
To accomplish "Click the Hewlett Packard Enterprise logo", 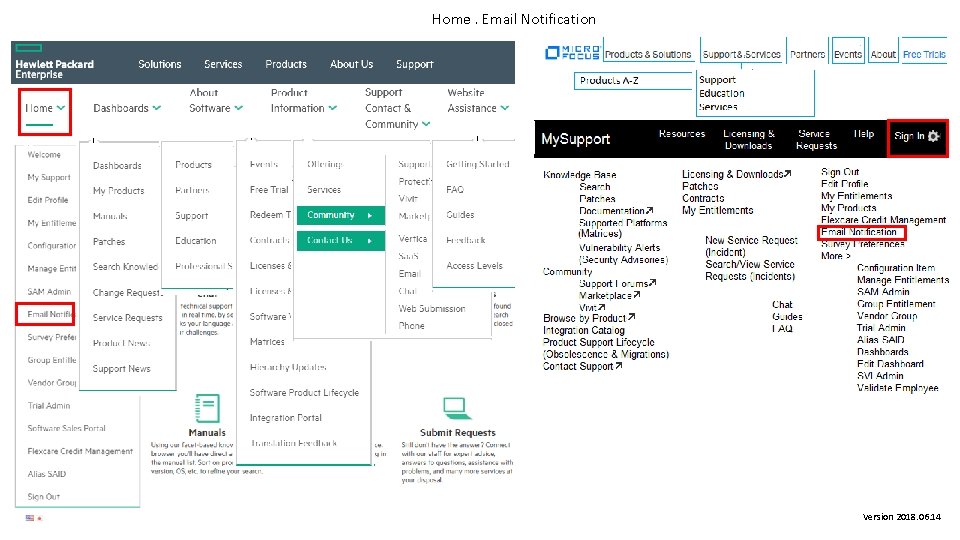I will [x=54, y=62].
